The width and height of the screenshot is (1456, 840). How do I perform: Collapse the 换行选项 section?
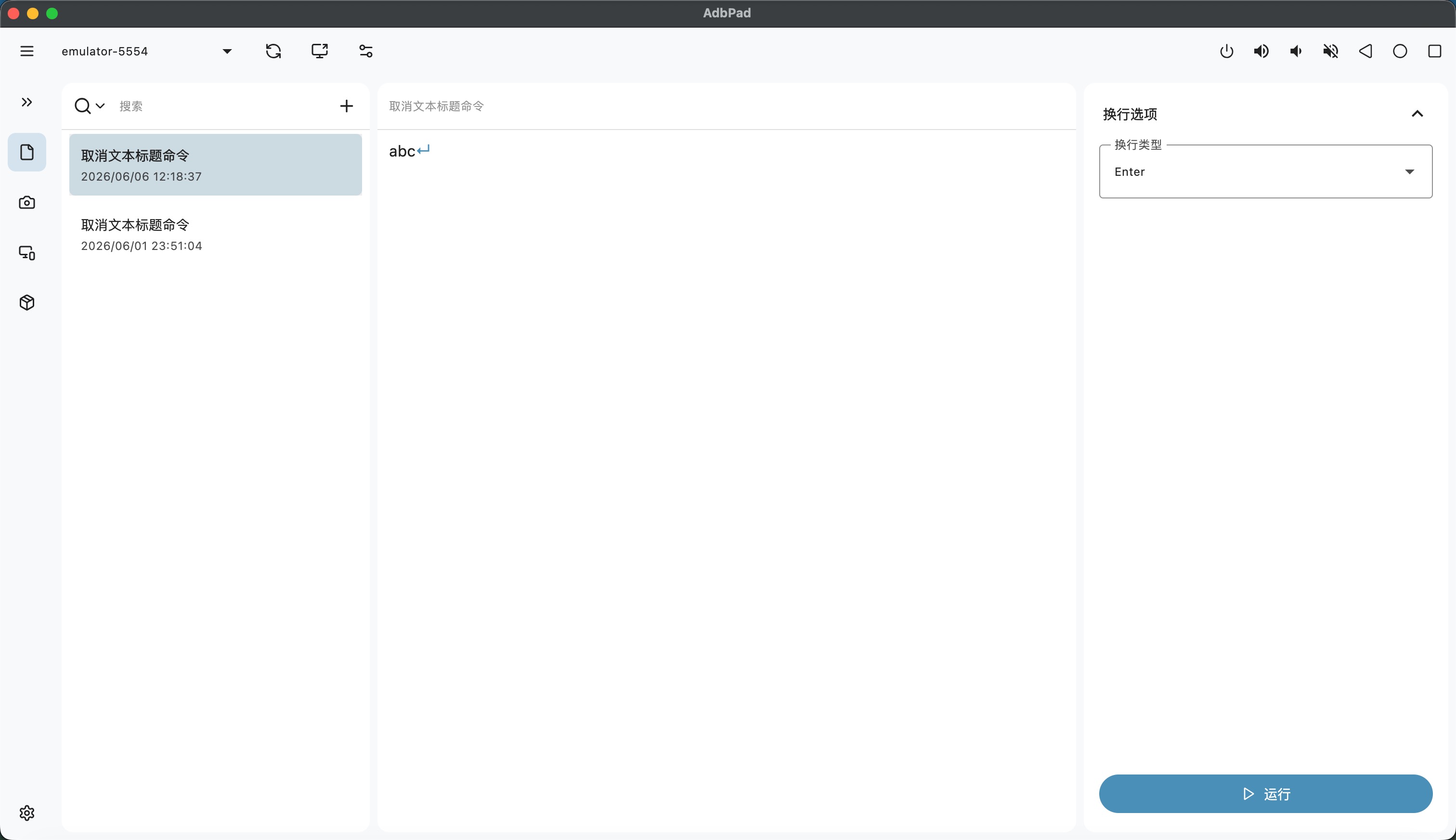pos(1417,114)
